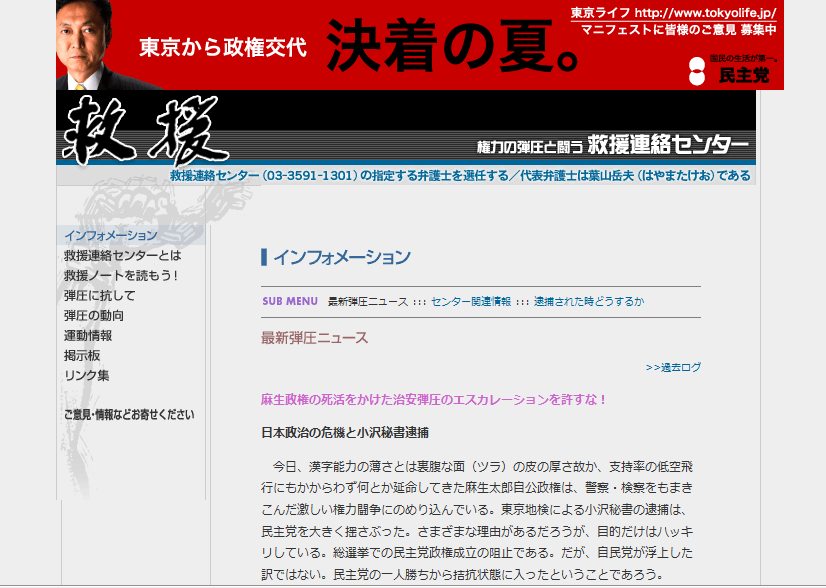Open 運動情報 in the sidebar
Image resolution: width=826 pixels, height=588 pixels.
88,336
